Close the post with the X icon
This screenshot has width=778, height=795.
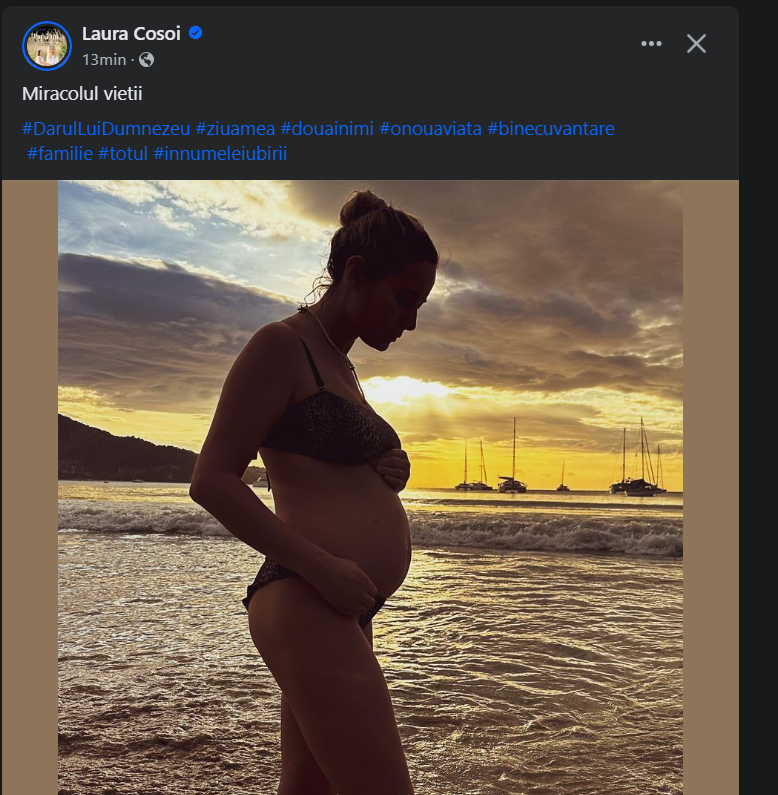[697, 43]
